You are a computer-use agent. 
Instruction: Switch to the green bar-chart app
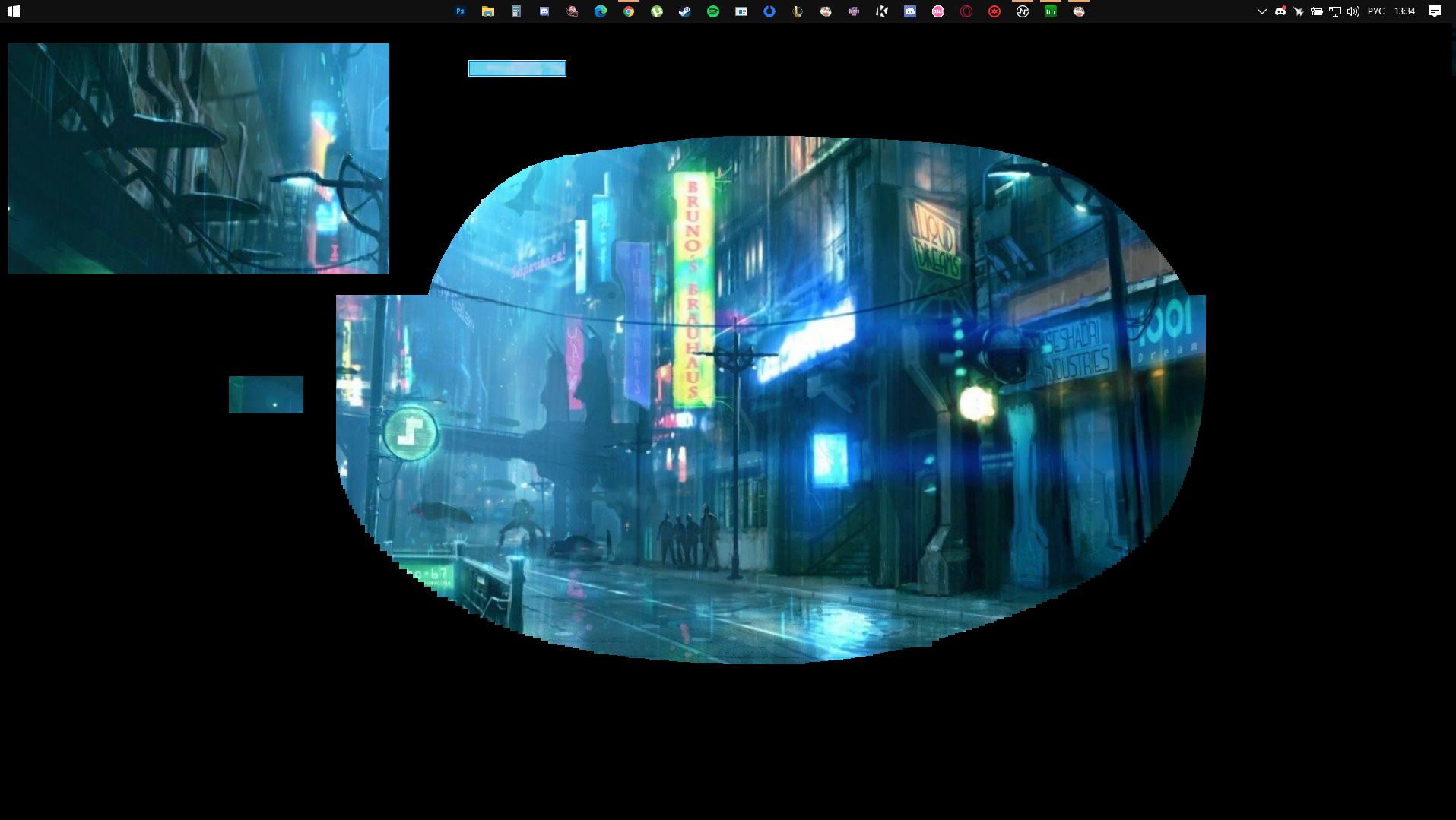tap(1051, 11)
